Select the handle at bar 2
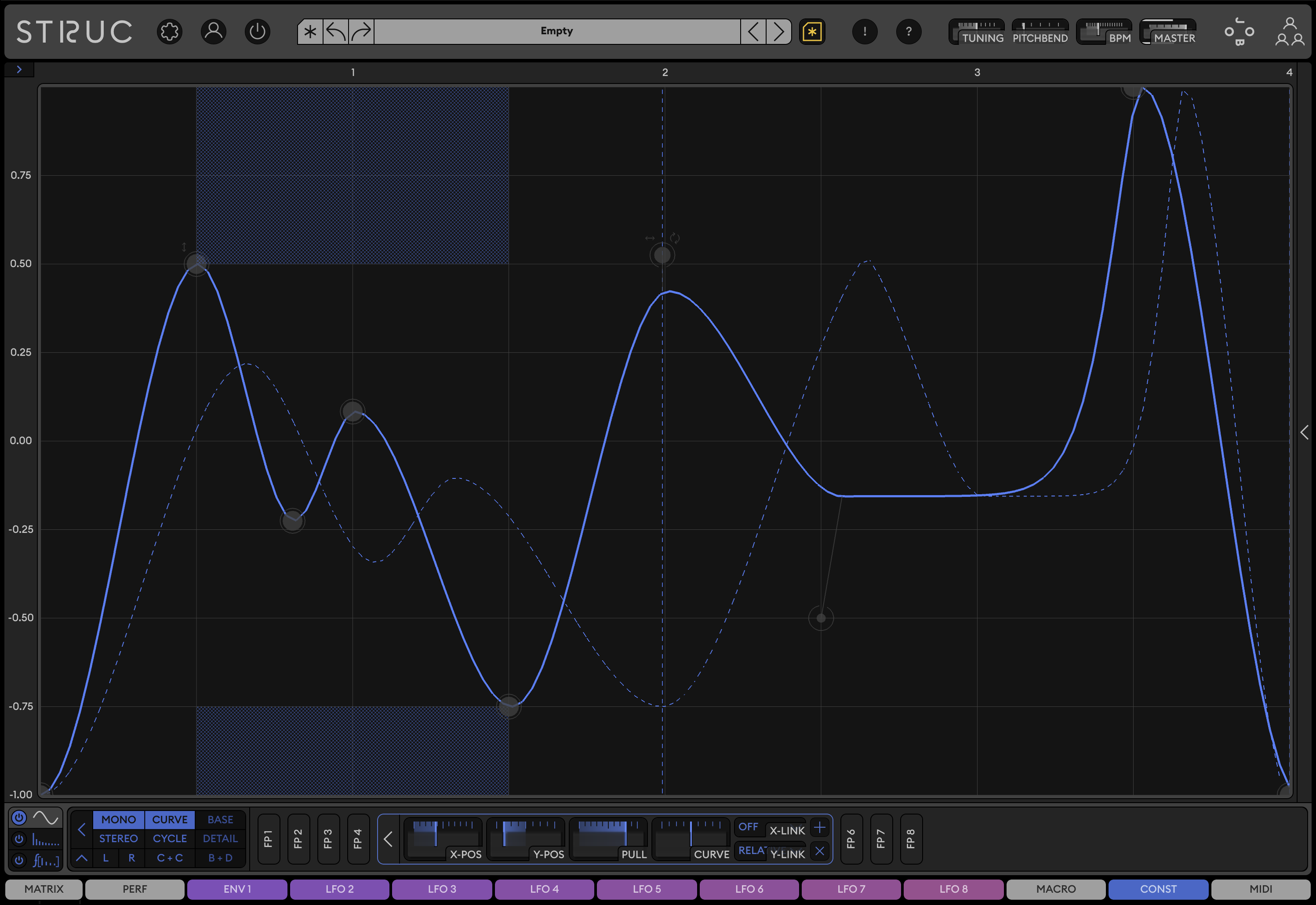The height and width of the screenshot is (905, 1316). [662, 255]
